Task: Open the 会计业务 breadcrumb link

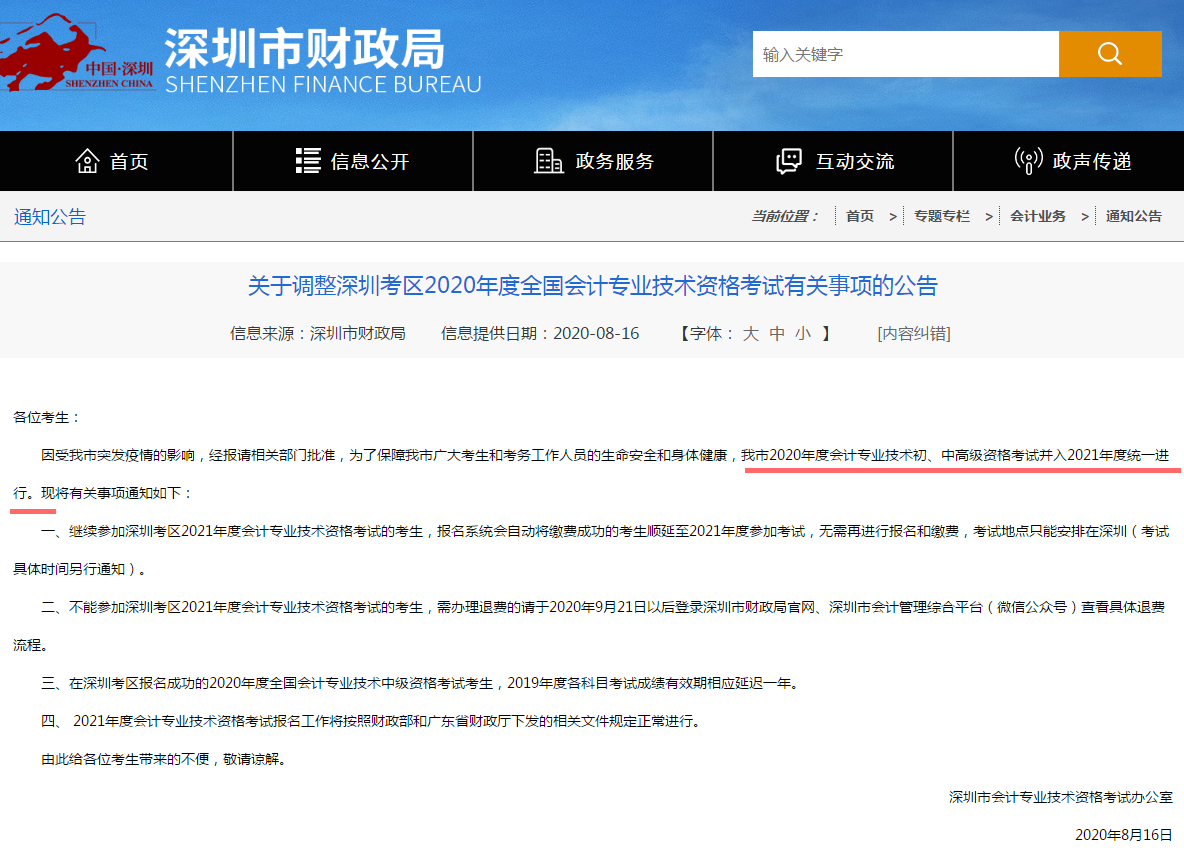Action: tap(1040, 215)
